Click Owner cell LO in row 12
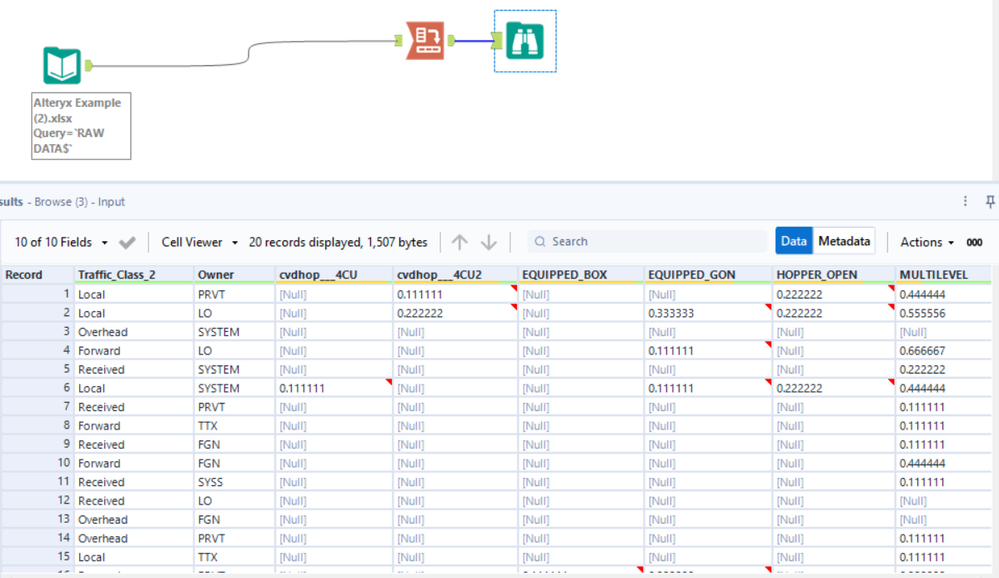Viewport: 999px width, 578px height. (x=234, y=501)
